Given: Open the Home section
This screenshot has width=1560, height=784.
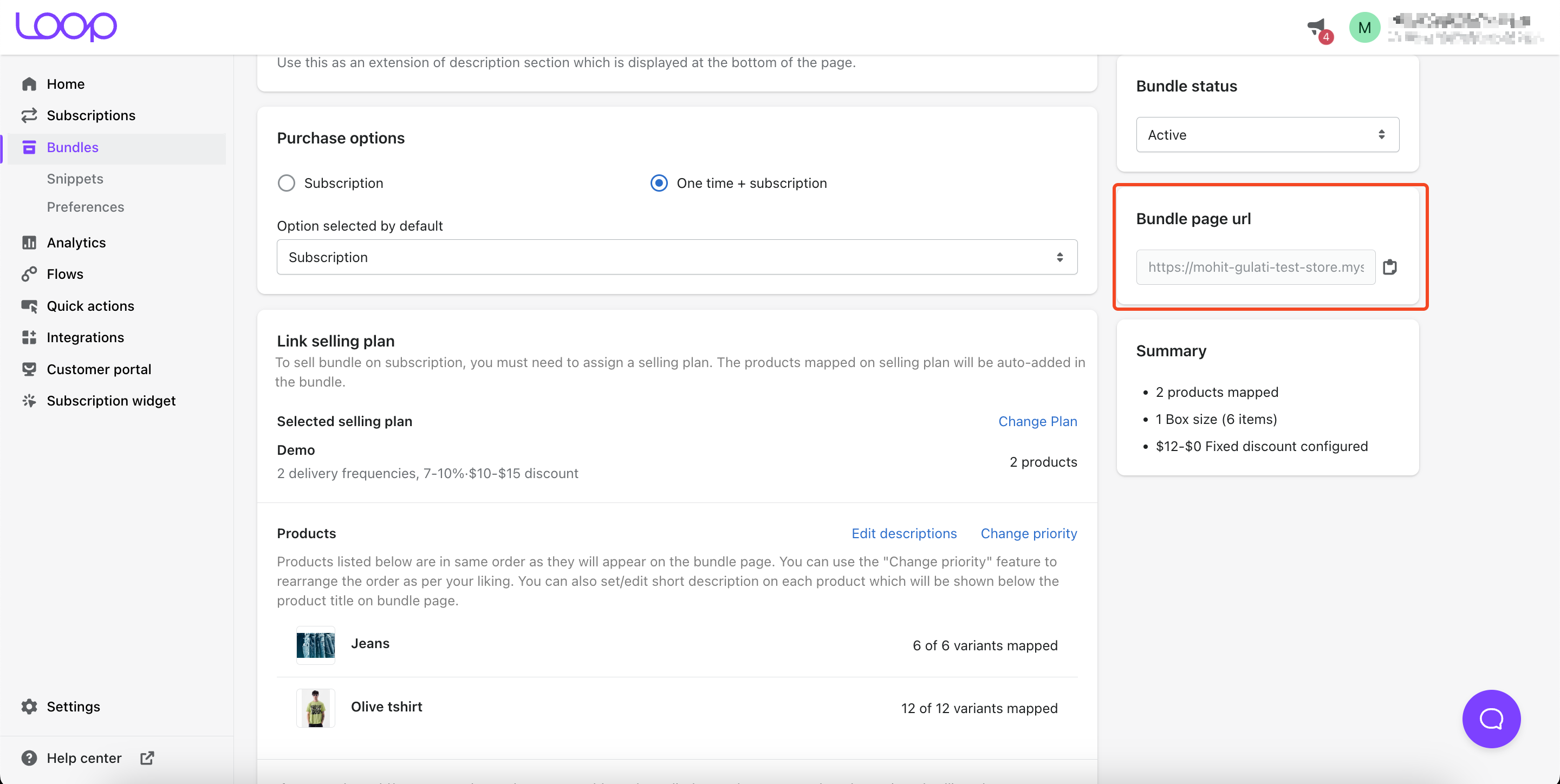Looking at the screenshot, I should coord(66,83).
